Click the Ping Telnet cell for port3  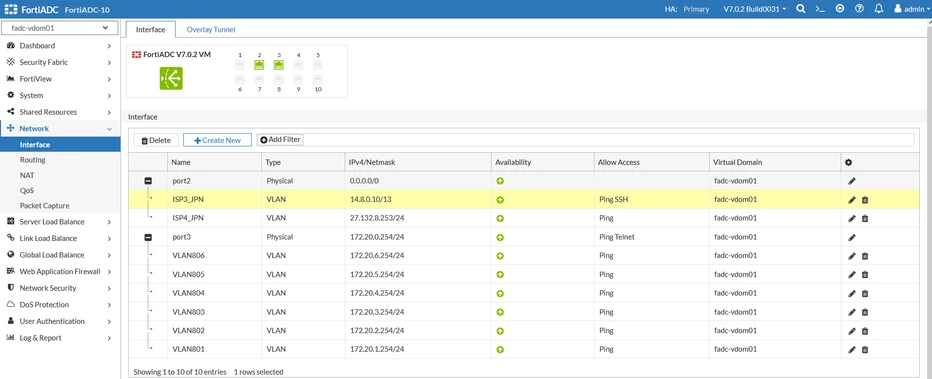652,237
